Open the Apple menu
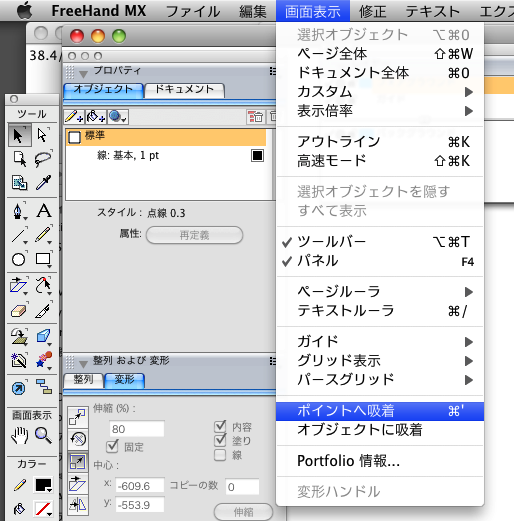The image size is (514, 521). point(25,11)
